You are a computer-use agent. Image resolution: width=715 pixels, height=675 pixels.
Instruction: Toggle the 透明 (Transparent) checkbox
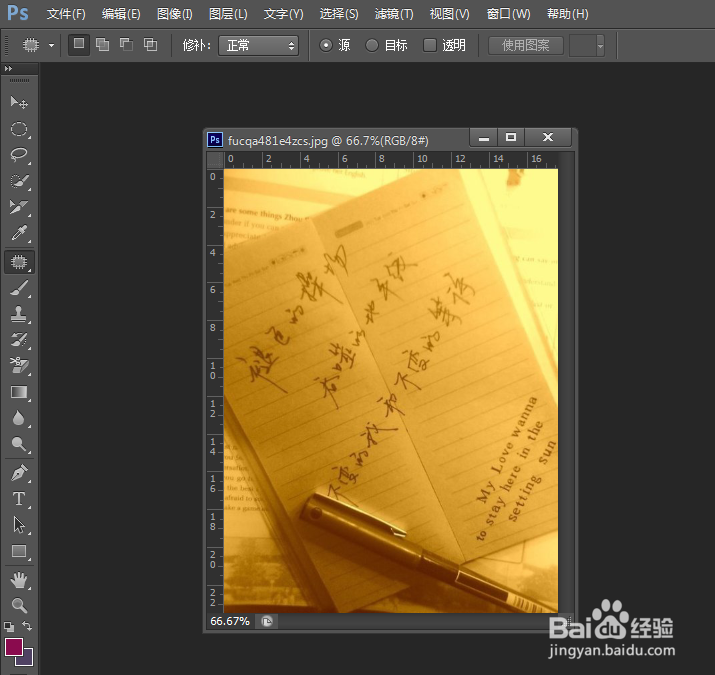(430, 45)
